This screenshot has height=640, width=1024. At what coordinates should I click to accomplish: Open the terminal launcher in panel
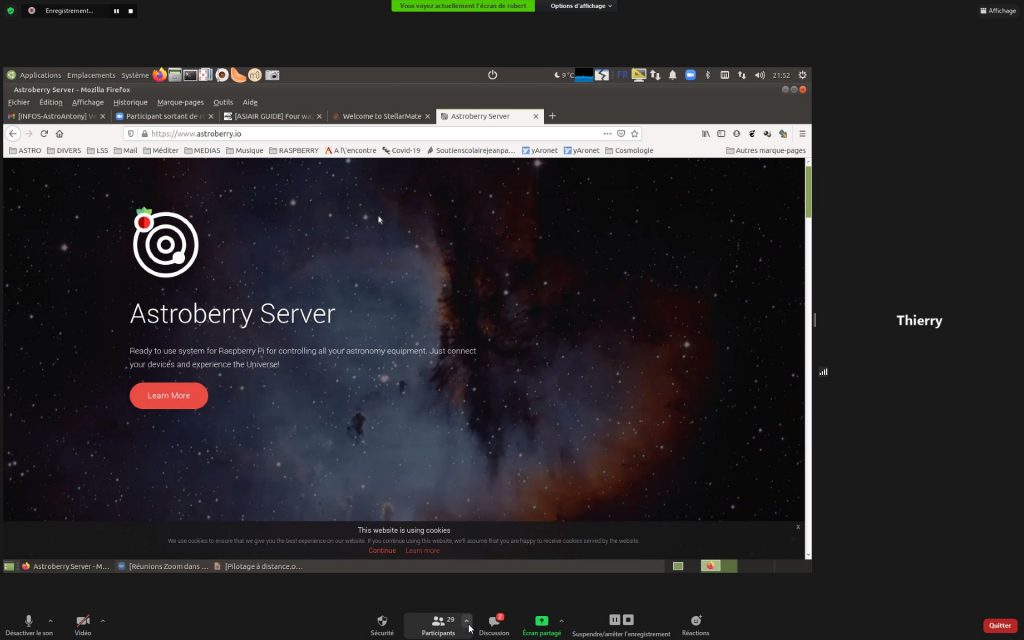pos(190,75)
